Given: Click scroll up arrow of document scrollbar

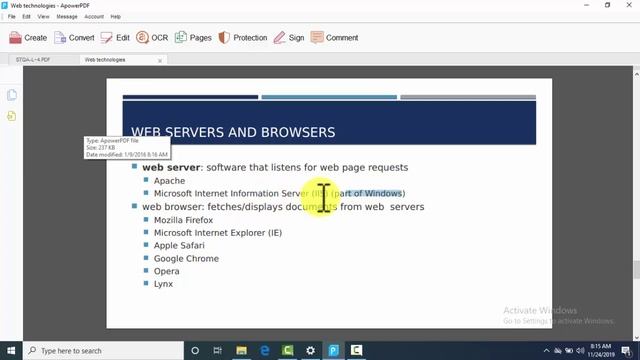Looking at the screenshot, I should coord(636,74).
